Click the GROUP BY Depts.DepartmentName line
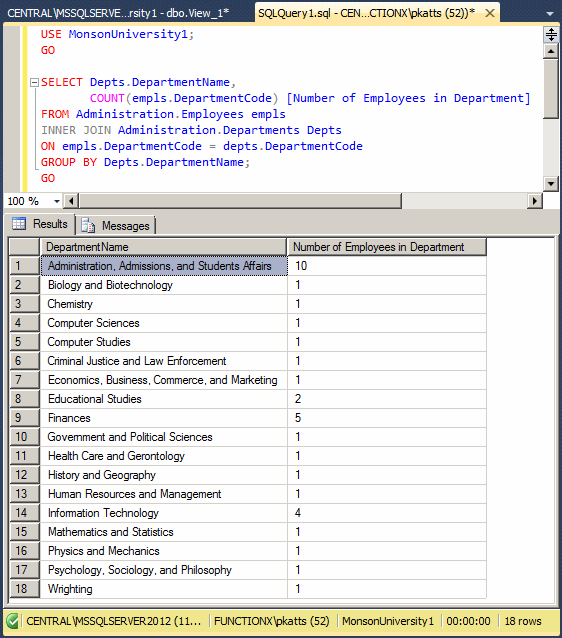Image resolution: width=562 pixels, height=638 pixels. pos(145,162)
